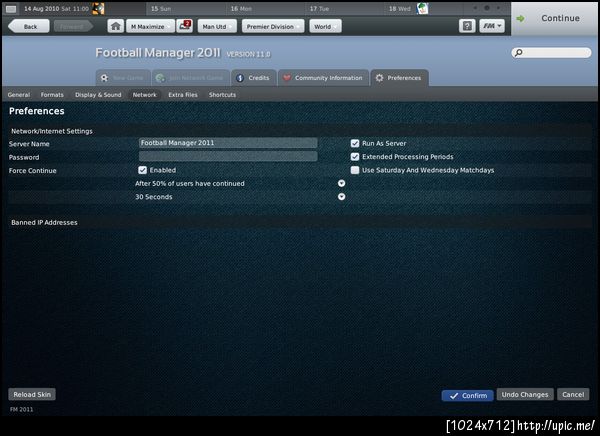Switch to the Formats tab
Viewport: 600px width, 436px height.
coord(52,95)
